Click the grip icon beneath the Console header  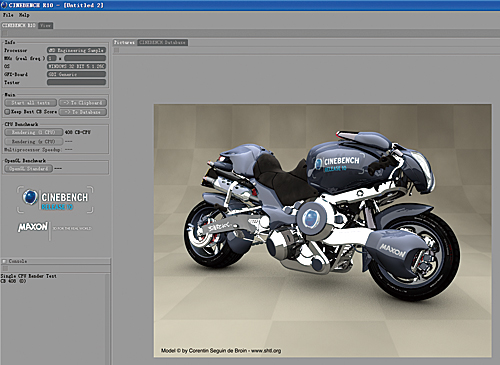tap(5, 268)
